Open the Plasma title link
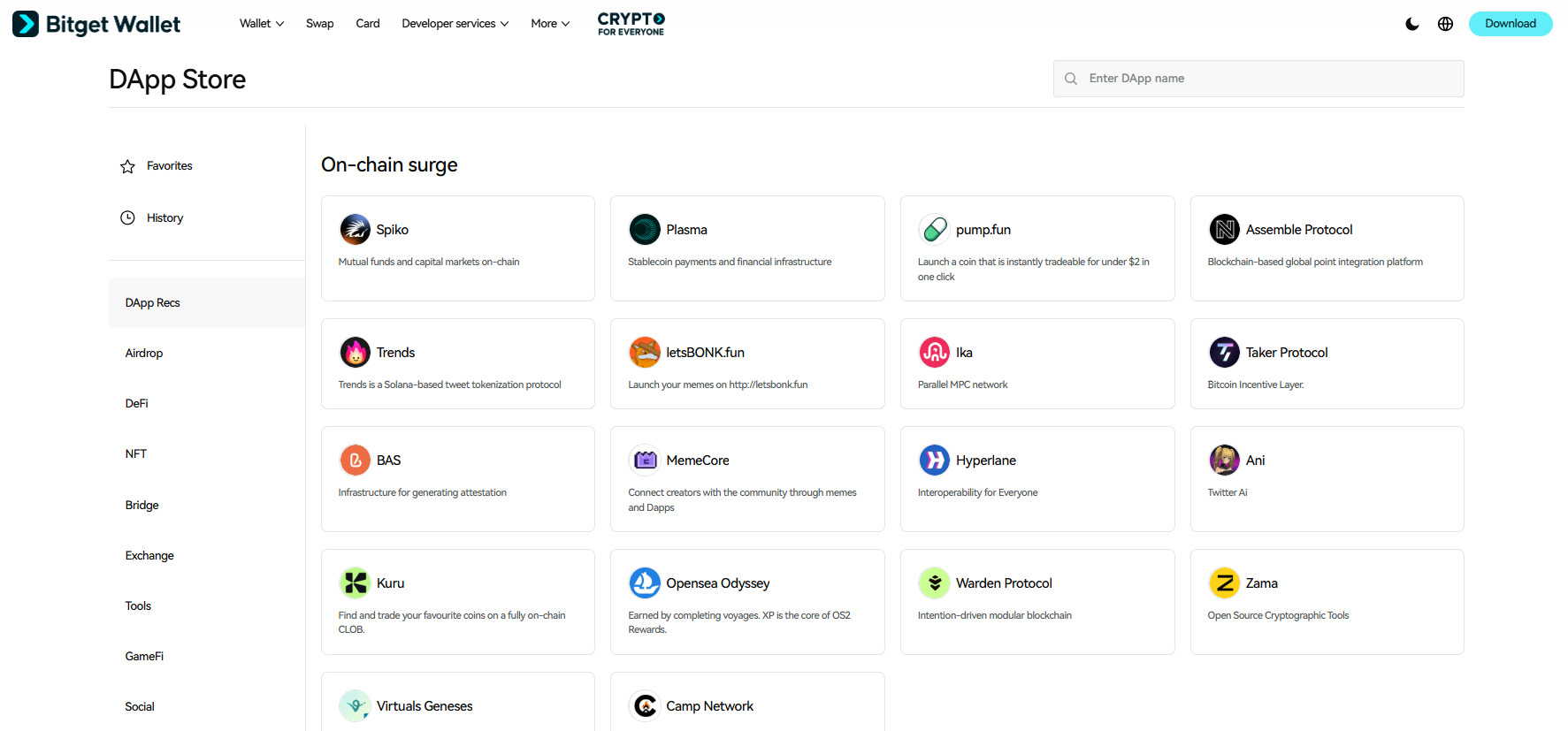This screenshot has height=731, width=1568. 686,230
